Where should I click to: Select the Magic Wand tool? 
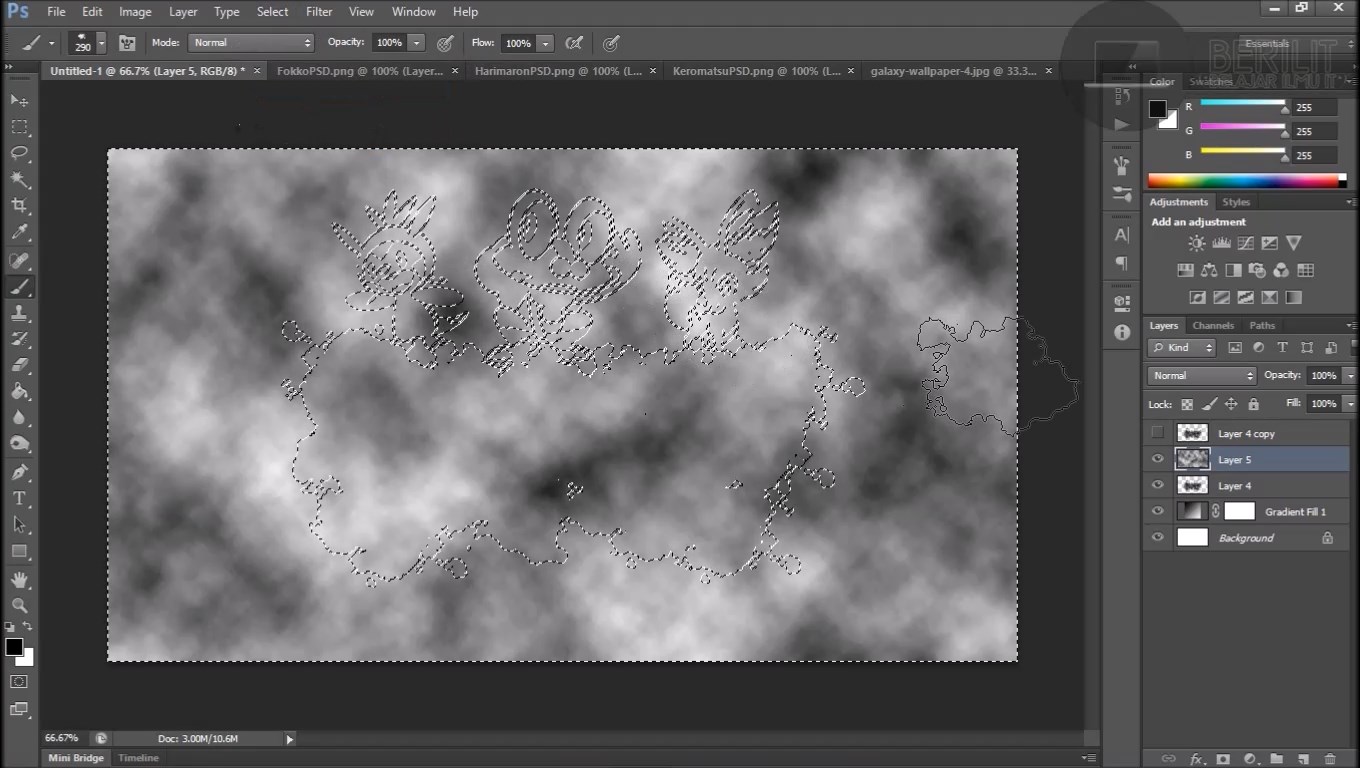tap(19, 180)
